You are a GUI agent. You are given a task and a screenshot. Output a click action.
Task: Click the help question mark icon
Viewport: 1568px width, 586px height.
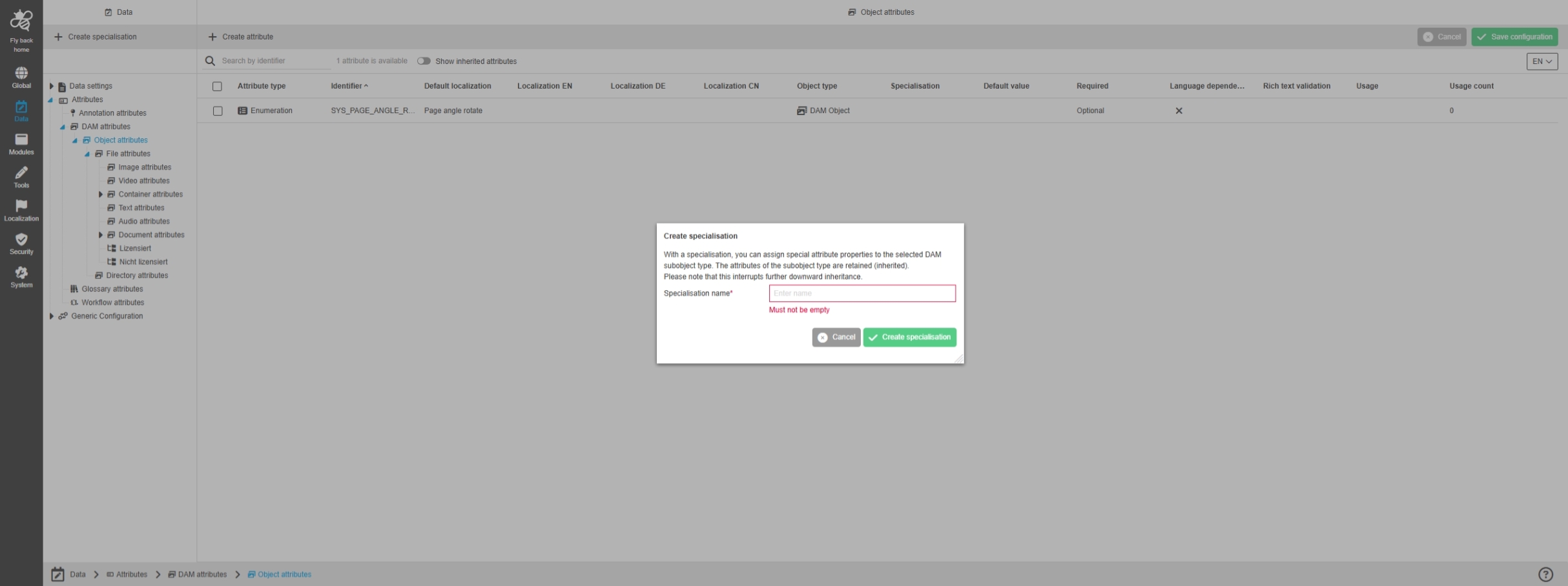pyautogui.click(x=1545, y=574)
